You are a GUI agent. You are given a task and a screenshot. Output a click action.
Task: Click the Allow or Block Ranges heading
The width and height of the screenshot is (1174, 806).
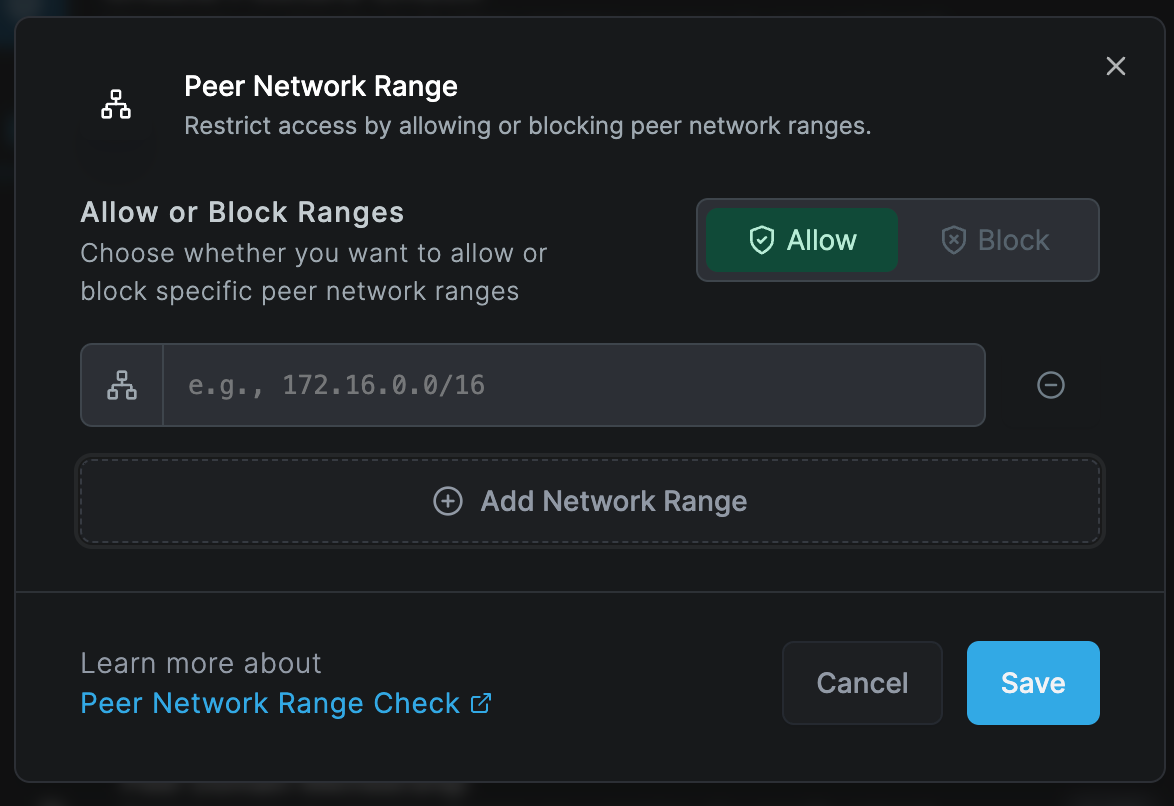pyautogui.click(x=242, y=213)
